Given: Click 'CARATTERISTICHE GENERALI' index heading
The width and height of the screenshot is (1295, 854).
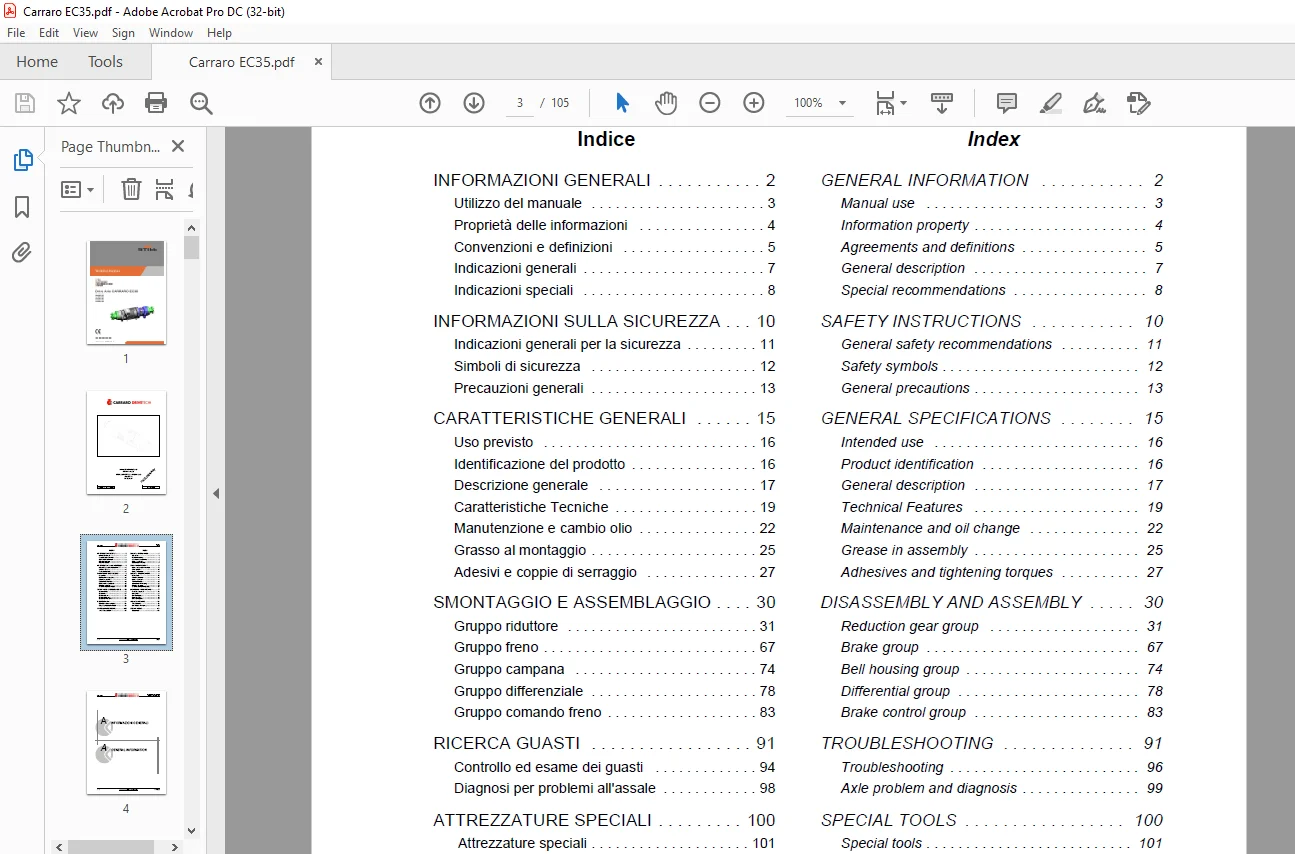Looking at the screenshot, I should (559, 419).
